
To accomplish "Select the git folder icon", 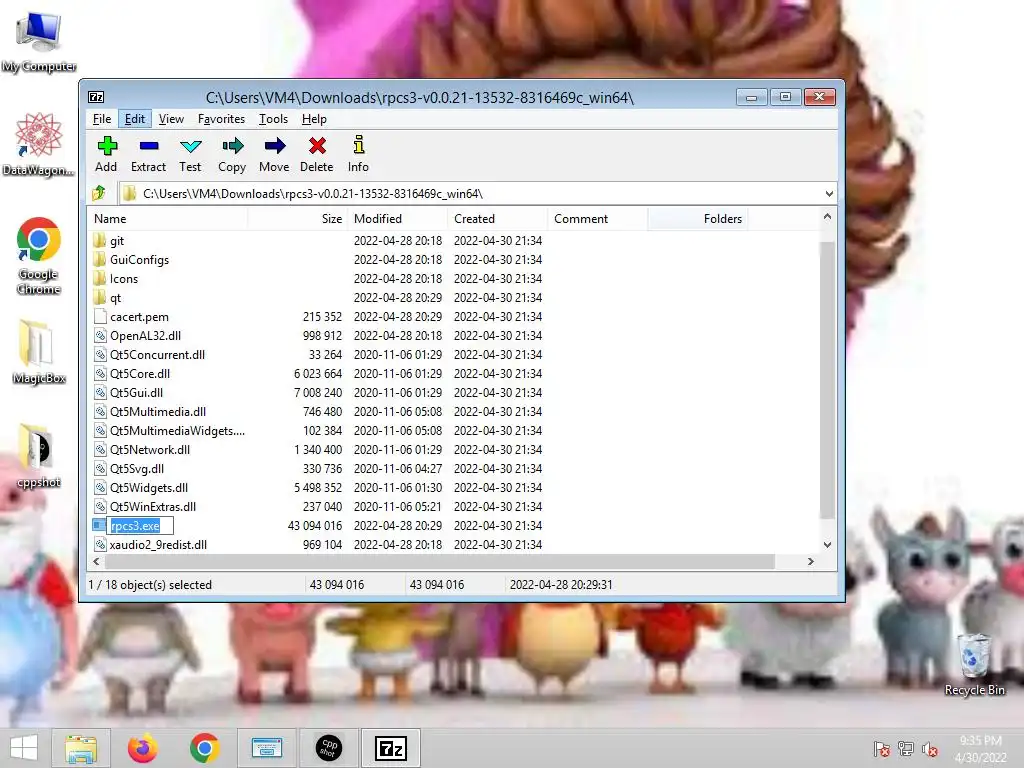I will pyautogui.click(x=99, y=241).
